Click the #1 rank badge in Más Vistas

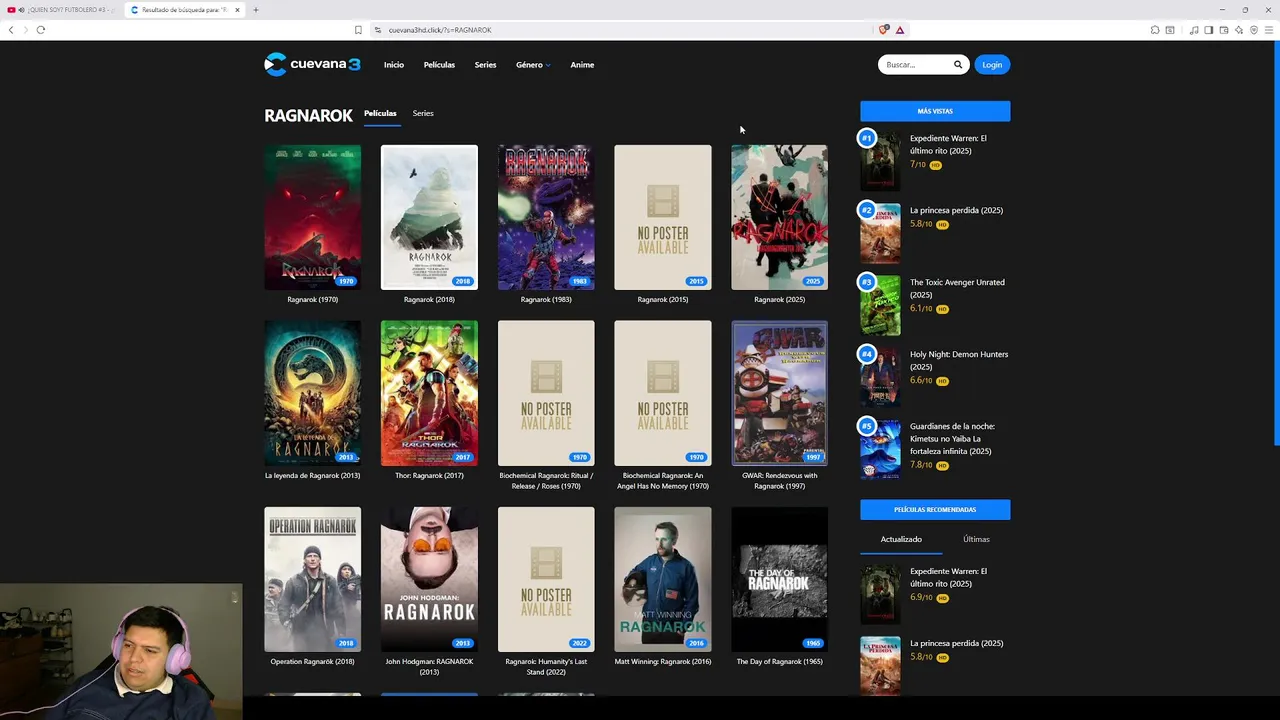coord(867,138)
